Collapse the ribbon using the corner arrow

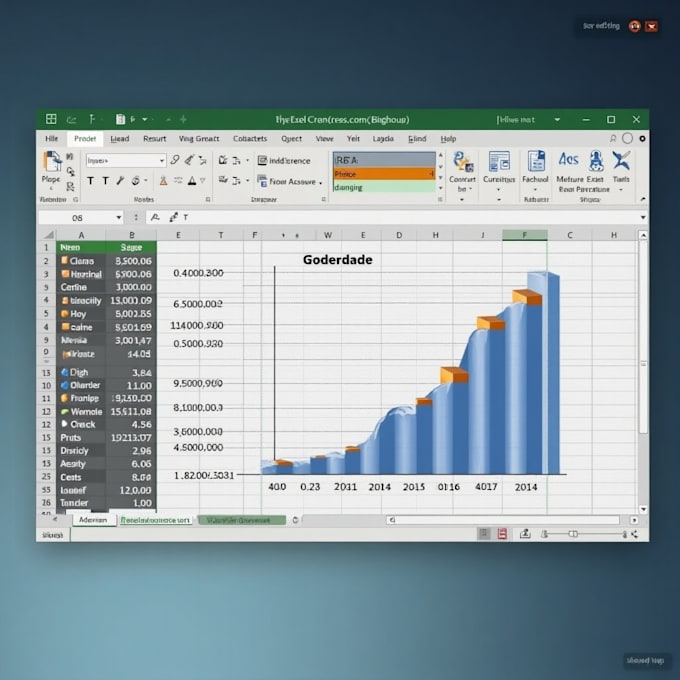(643, 199)
